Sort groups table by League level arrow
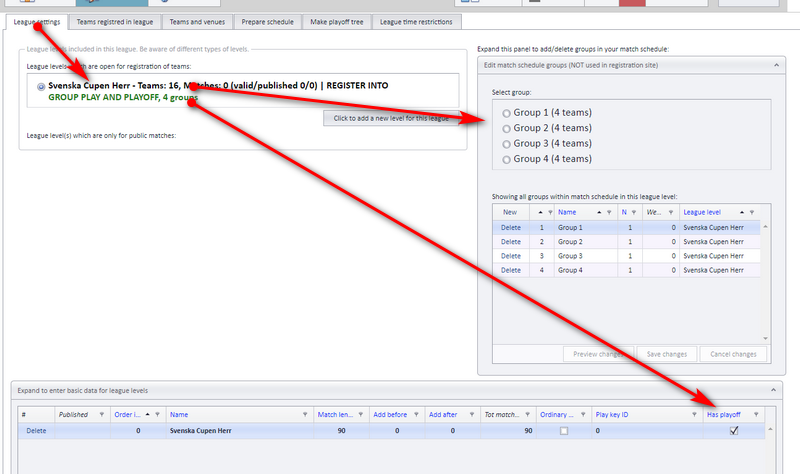Image resolution: width=800 pixels, height=474 pixels. point(742,212)
